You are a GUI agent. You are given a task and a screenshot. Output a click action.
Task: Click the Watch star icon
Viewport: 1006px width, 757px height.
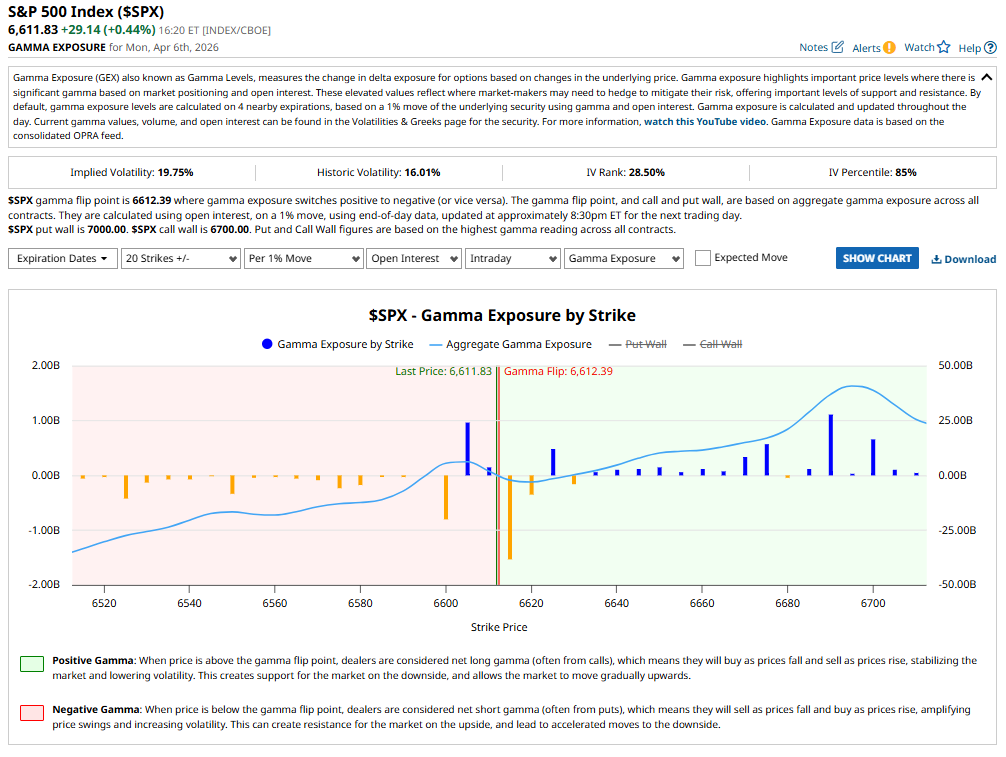[942, 47]
